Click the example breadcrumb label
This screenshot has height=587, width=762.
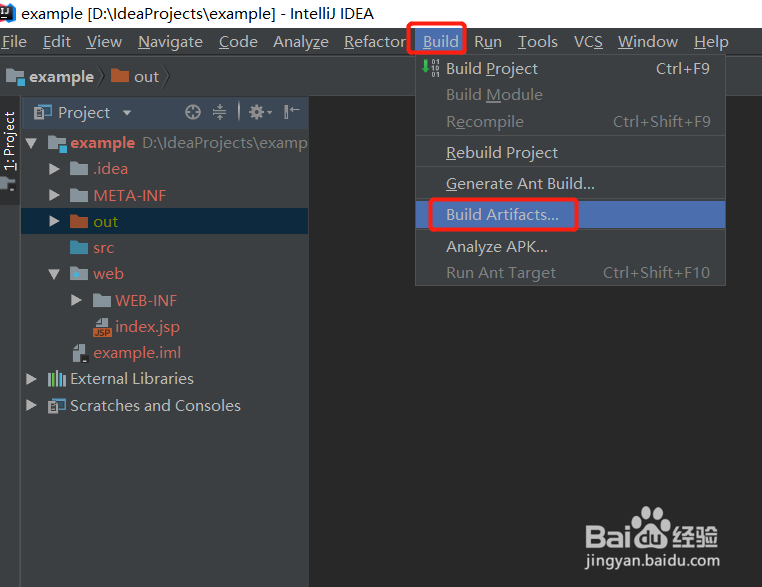(x=61, y=77)
